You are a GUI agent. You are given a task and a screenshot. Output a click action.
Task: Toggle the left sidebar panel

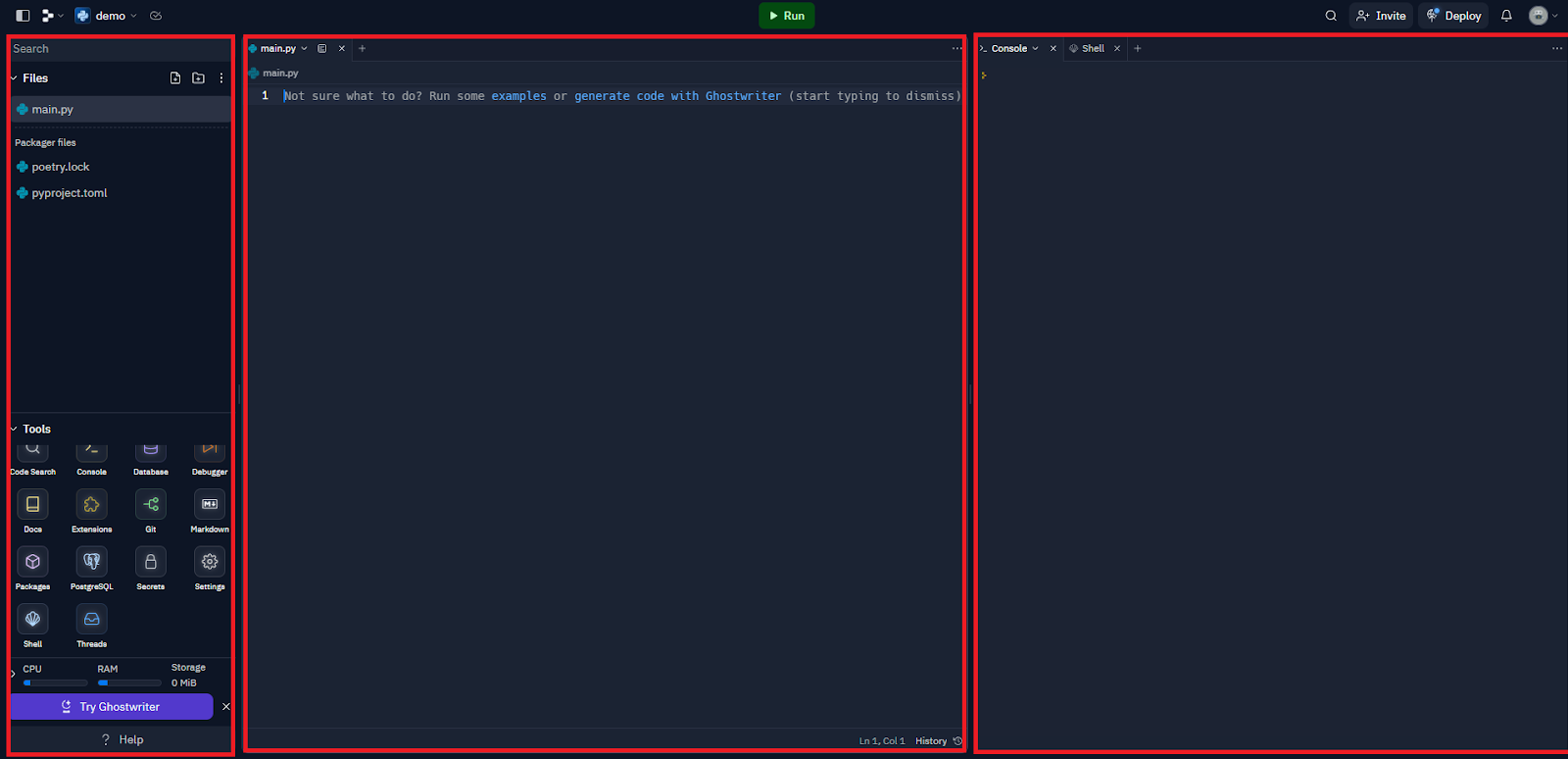pyautogui.click(x=23, y=16)
